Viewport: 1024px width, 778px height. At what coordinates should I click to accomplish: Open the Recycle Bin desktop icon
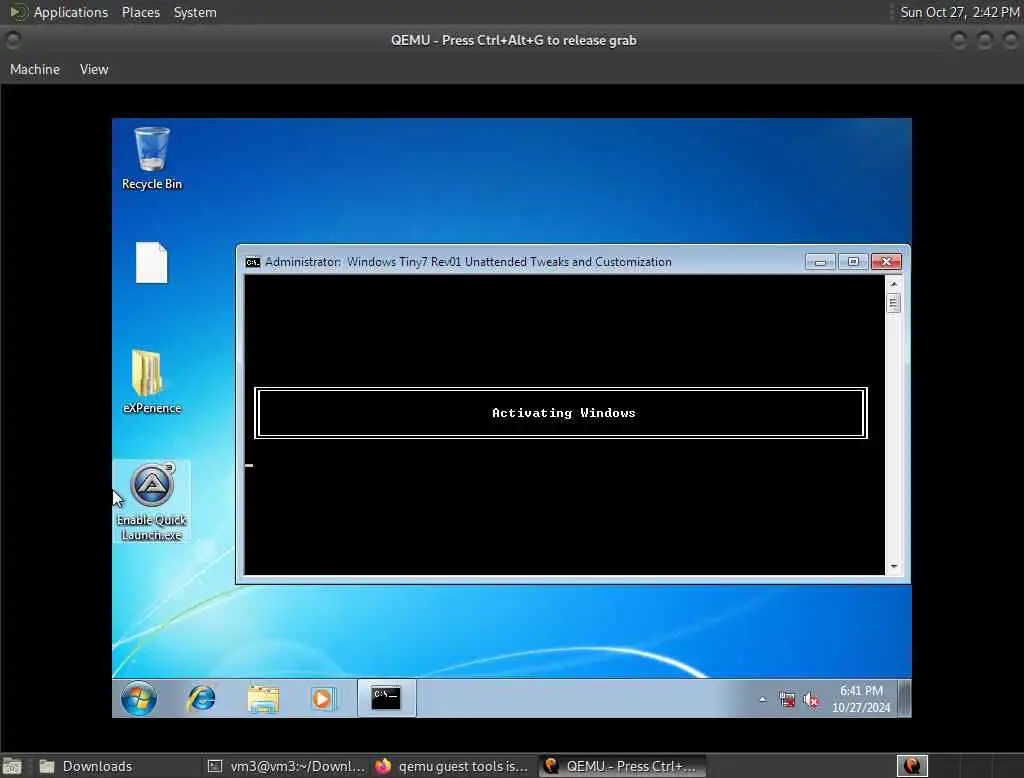152,158
